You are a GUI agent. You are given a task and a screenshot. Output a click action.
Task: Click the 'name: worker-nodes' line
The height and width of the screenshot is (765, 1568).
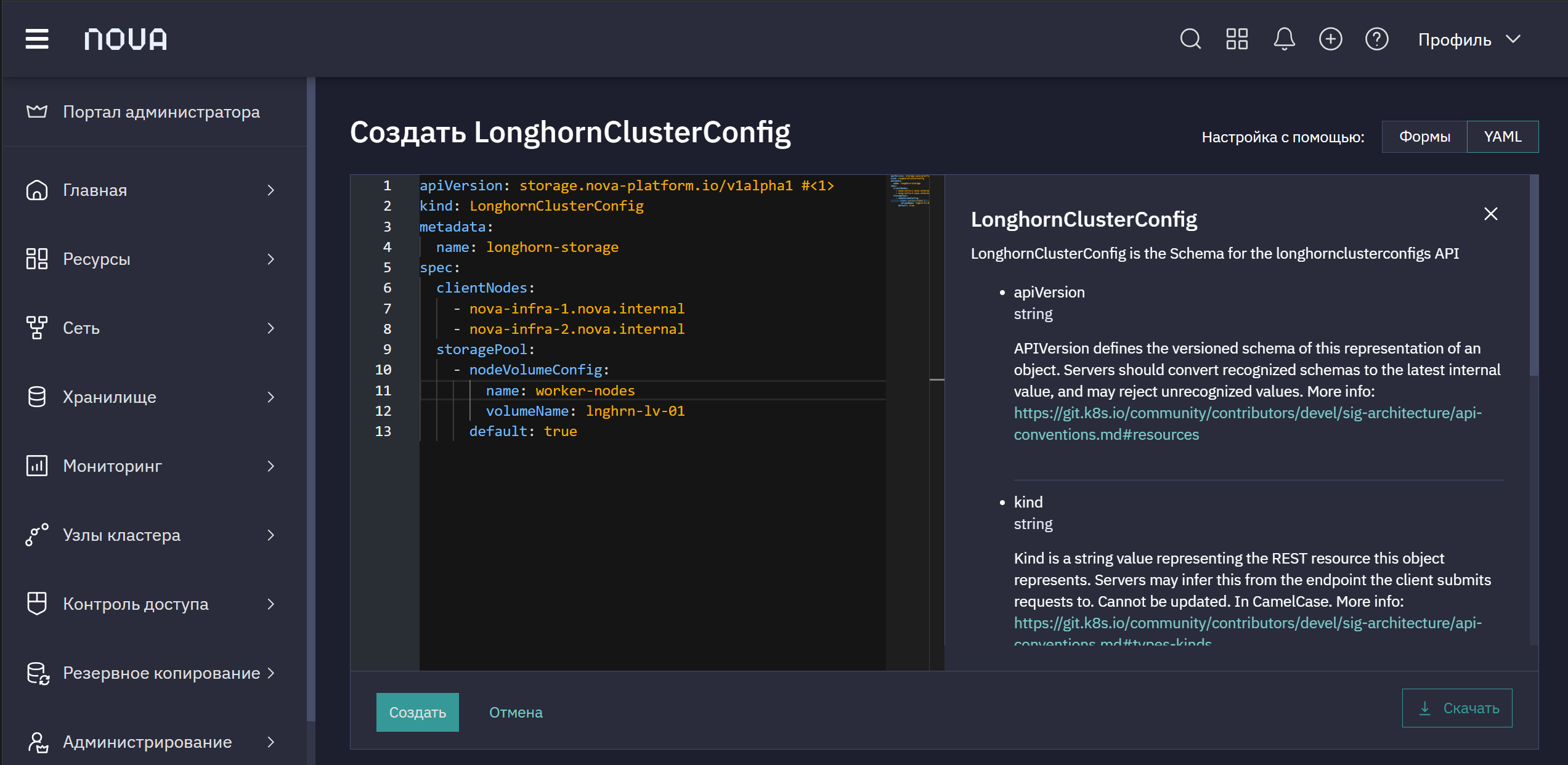point(561,391)
